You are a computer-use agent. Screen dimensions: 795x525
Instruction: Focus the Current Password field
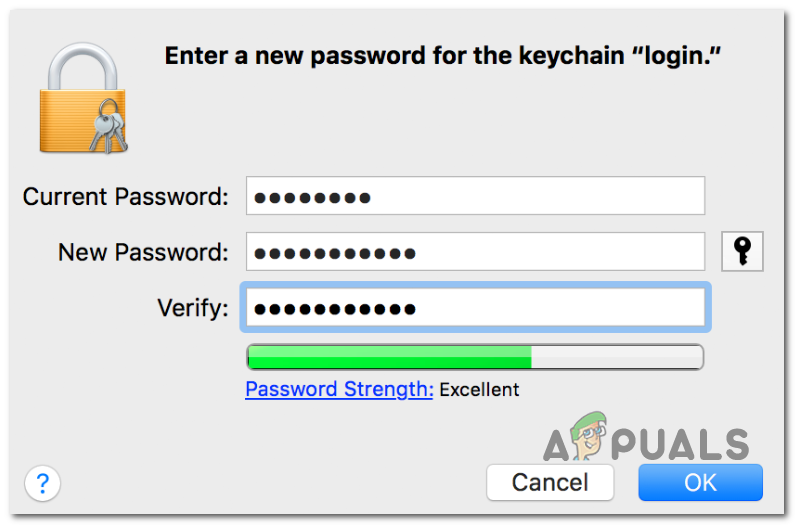475,196
